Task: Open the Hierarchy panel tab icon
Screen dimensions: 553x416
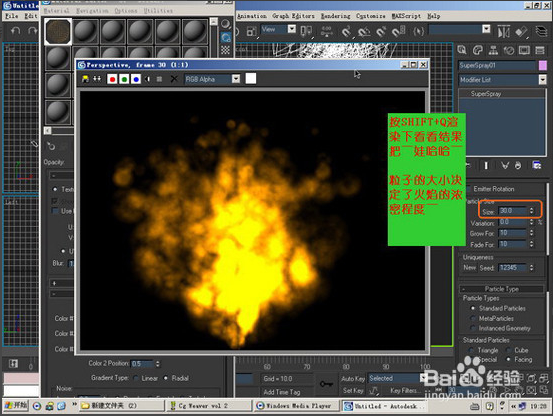Action: (493, 50)
